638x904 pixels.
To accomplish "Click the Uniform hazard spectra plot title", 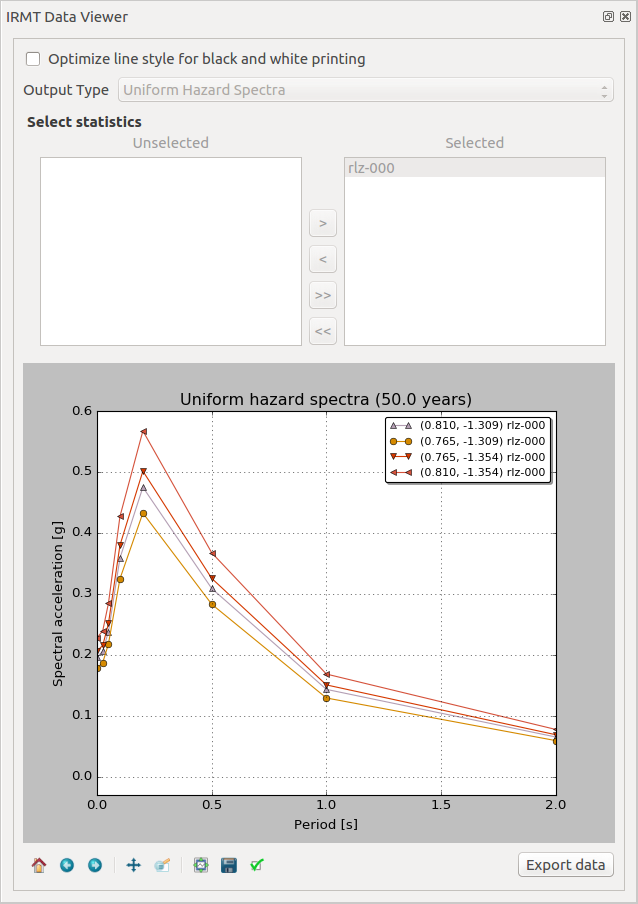I will (326, 399).
